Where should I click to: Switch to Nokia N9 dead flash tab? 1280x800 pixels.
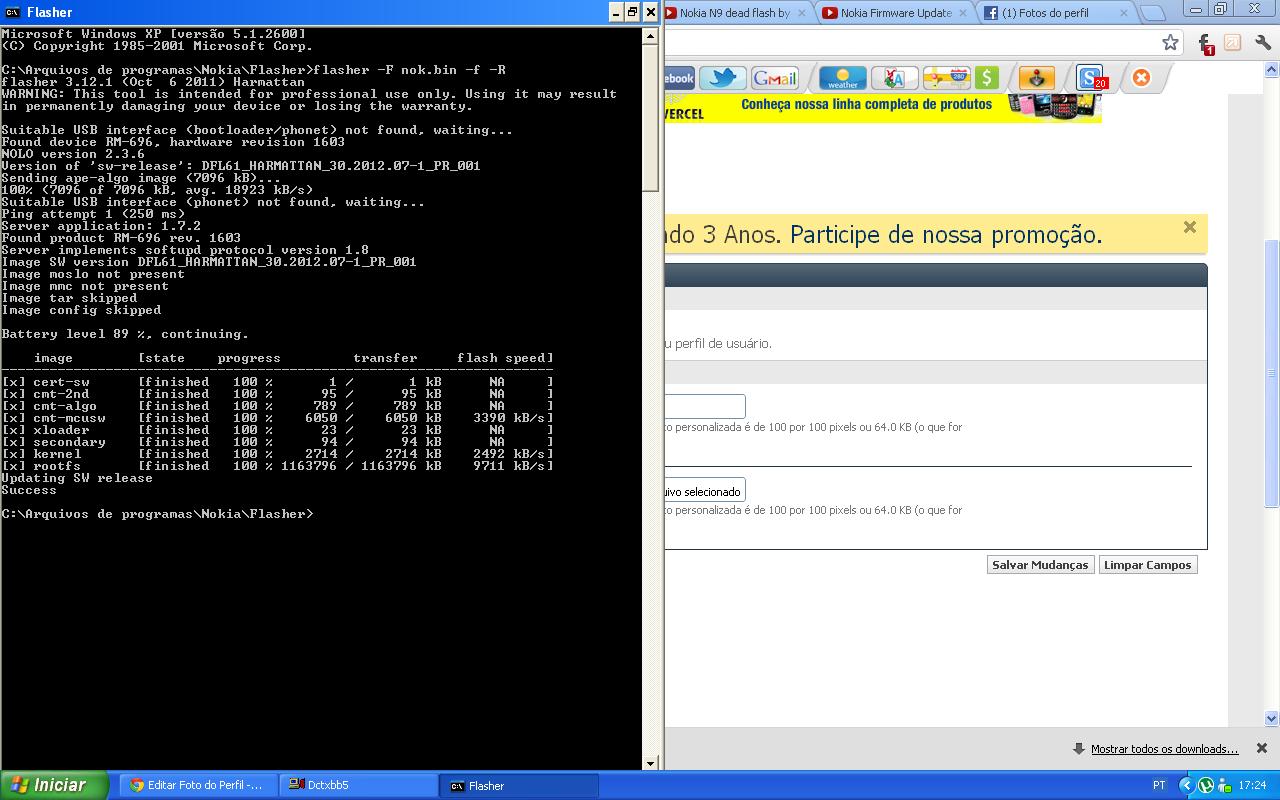pyautogui.click(x=735, y=13)
